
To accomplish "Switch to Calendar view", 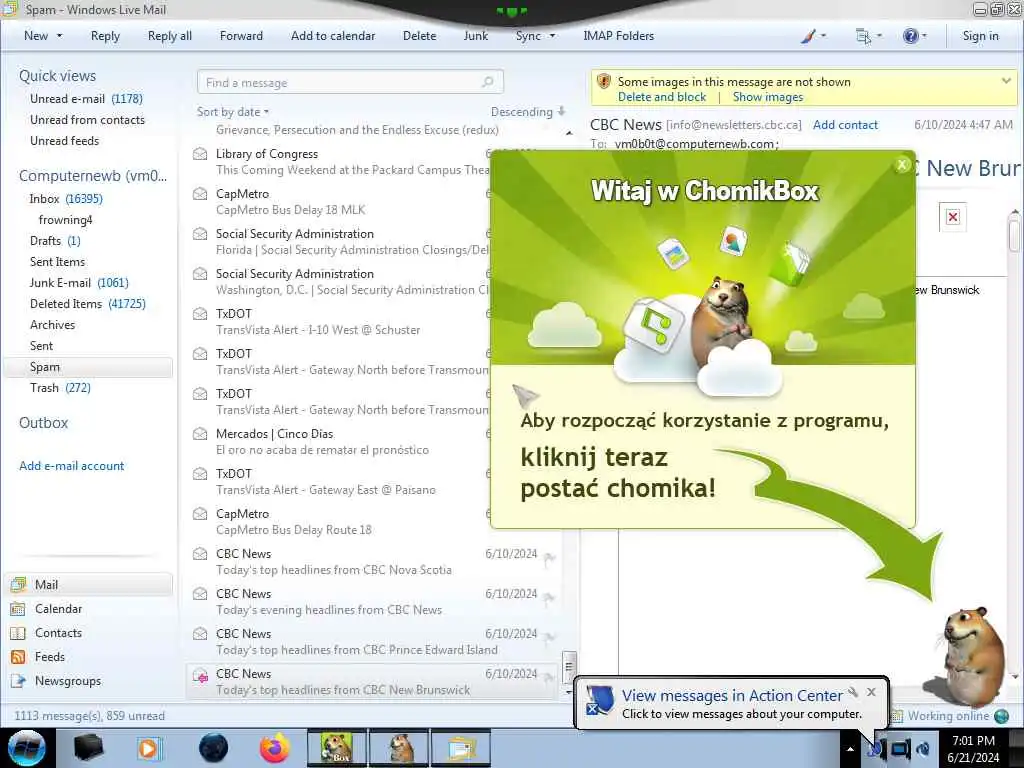I will (x=58, y=609).
